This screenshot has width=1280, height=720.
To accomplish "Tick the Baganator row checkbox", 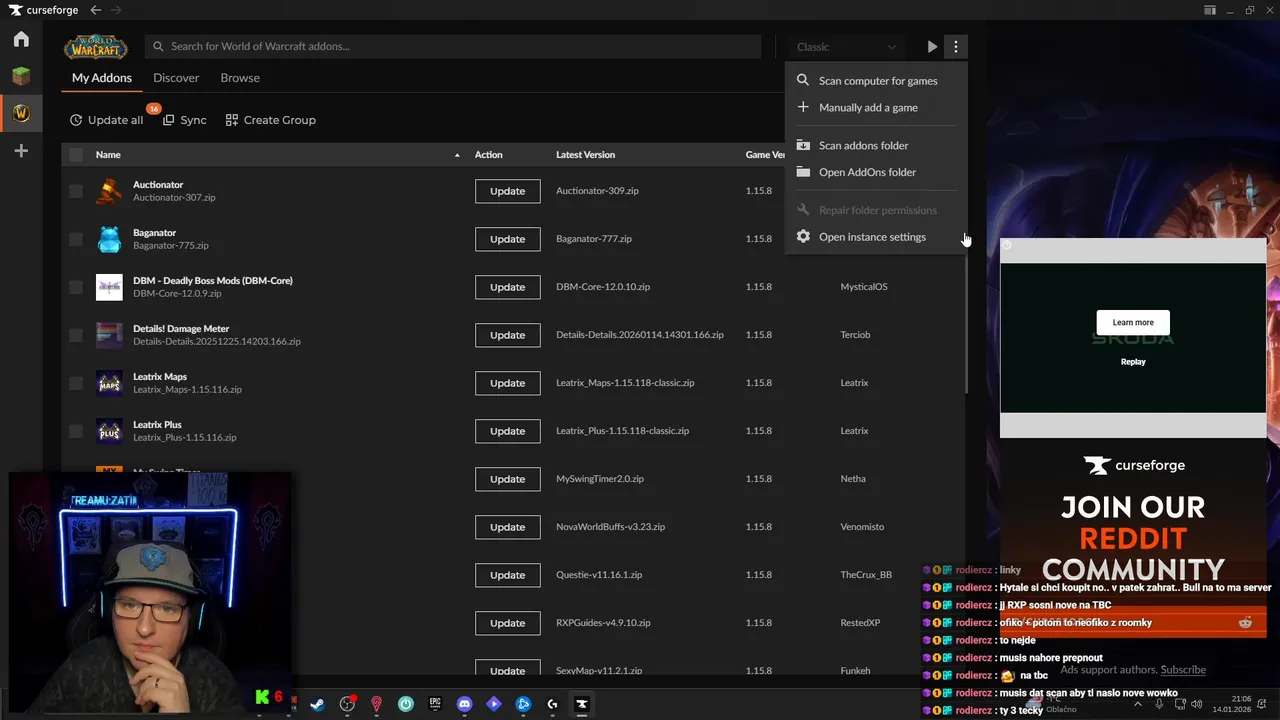I will pos(76,239).
